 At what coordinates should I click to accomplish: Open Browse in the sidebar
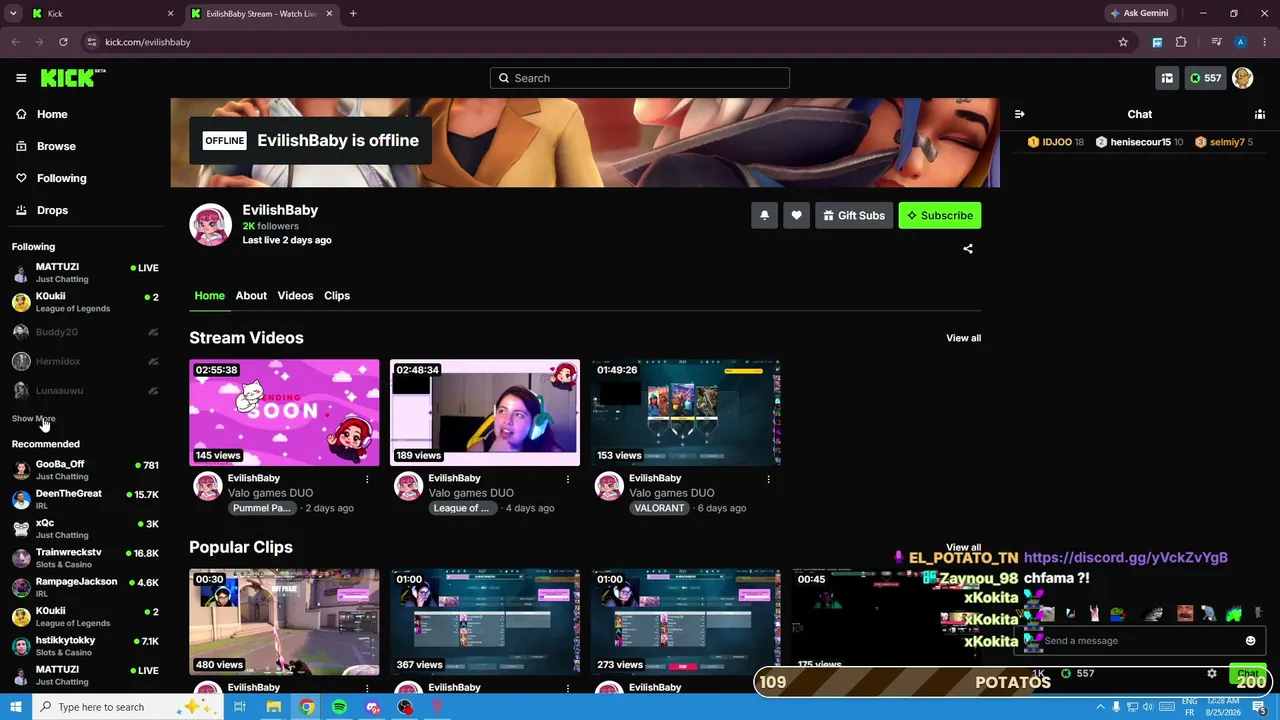[56, 146]
